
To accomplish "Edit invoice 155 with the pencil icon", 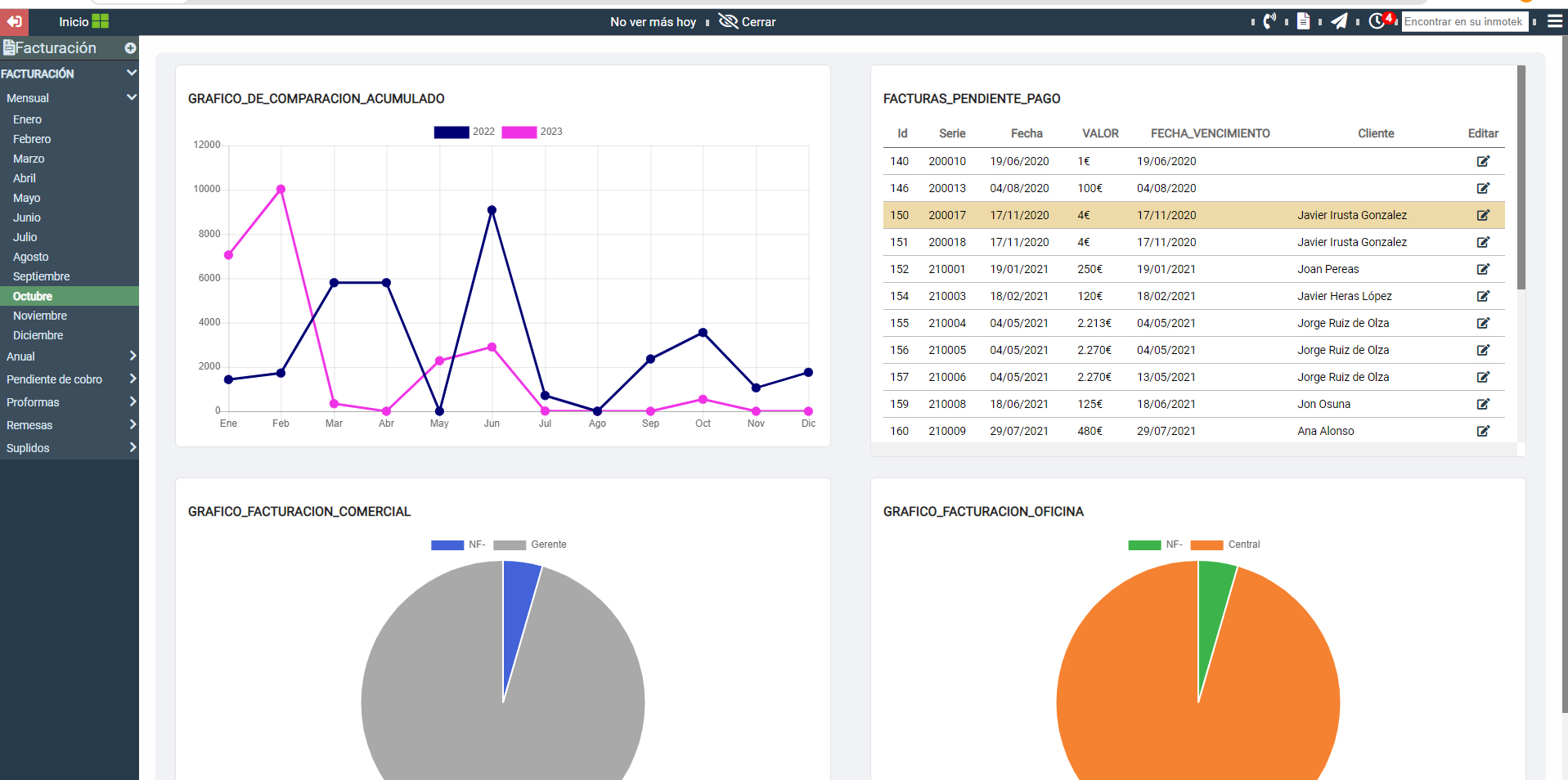I will click(x=1483, y=323).
